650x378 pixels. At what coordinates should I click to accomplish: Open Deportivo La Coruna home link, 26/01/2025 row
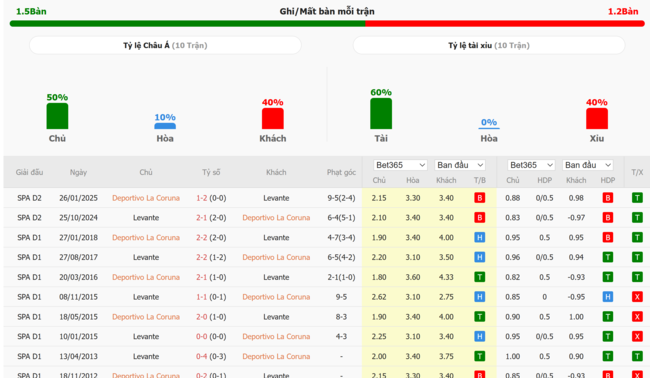click(146, 198)
